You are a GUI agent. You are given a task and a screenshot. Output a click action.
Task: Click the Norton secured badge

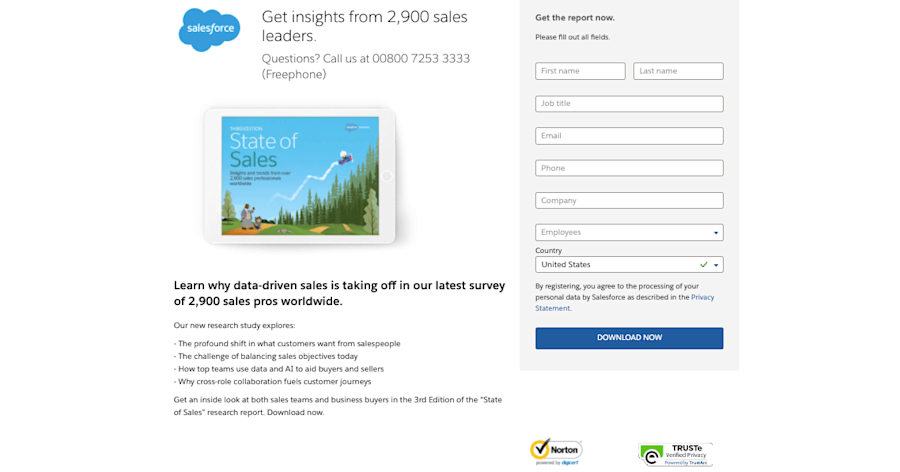click(556, 451)
